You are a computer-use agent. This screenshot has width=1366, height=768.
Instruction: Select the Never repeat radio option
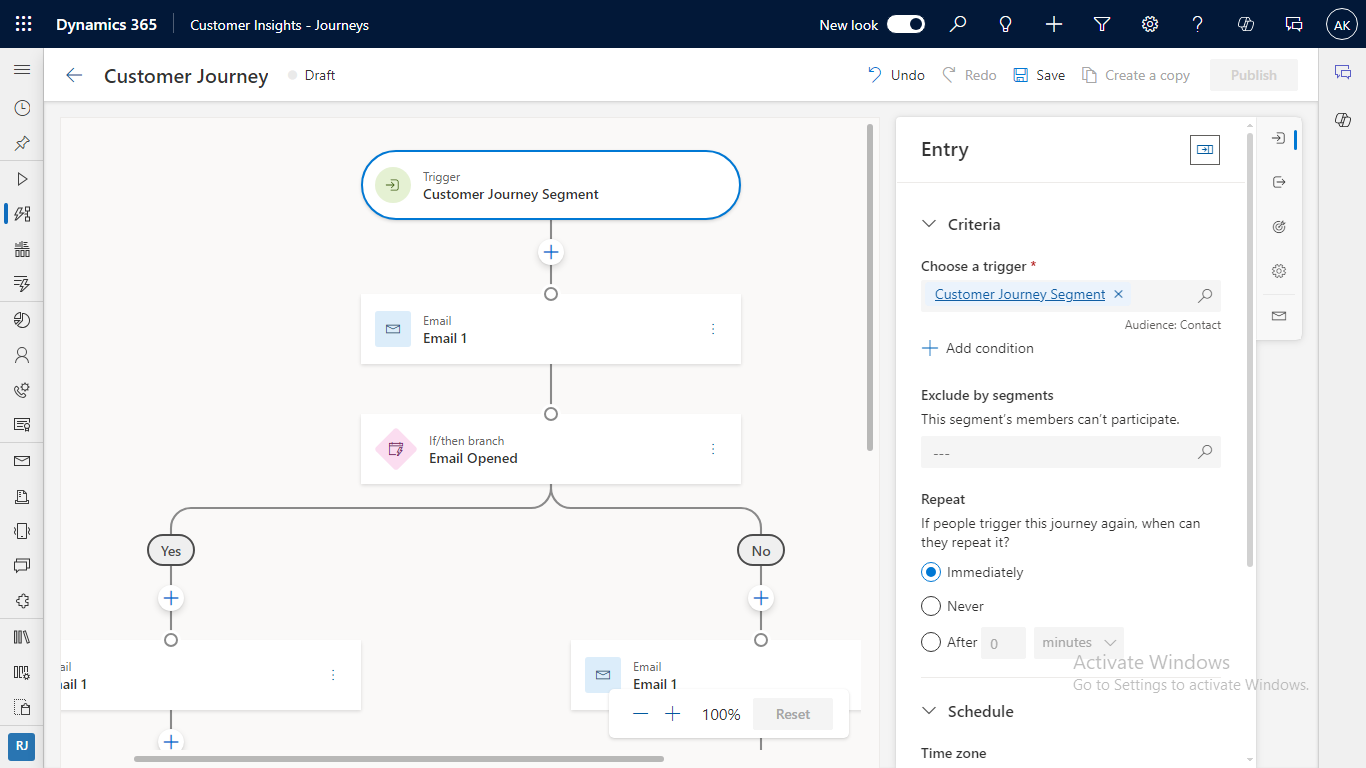(931, 606)
